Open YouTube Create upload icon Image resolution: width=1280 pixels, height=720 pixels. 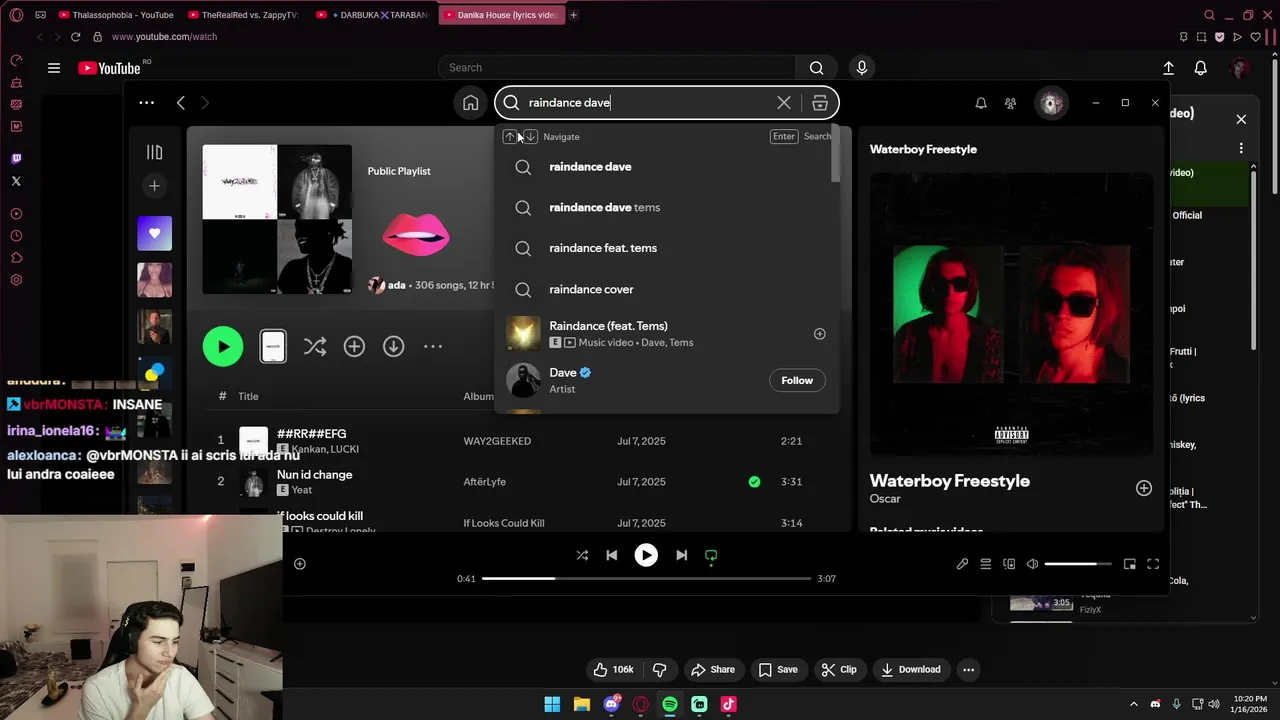1168,68
